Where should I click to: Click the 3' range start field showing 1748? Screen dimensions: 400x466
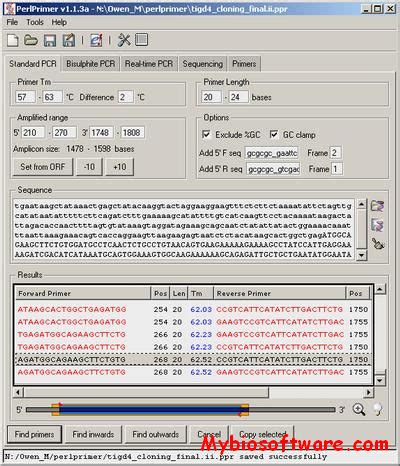[x=101, y=132]
